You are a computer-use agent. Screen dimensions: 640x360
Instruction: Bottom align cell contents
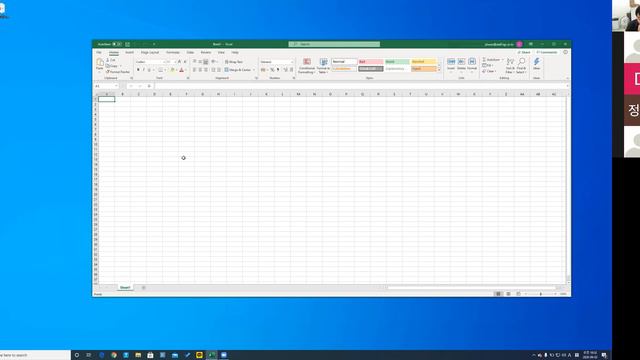(206, 62)
